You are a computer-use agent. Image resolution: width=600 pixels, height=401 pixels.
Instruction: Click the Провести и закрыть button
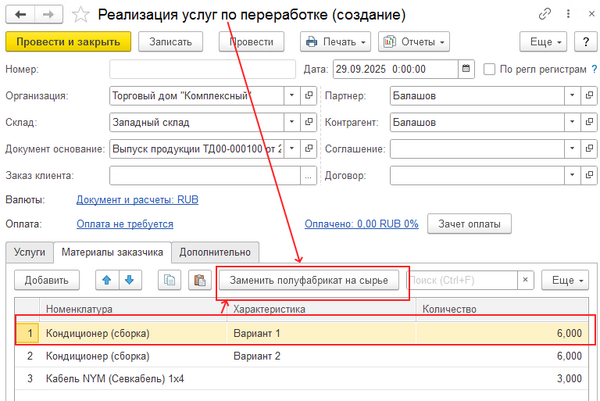(x=68, y=42)
